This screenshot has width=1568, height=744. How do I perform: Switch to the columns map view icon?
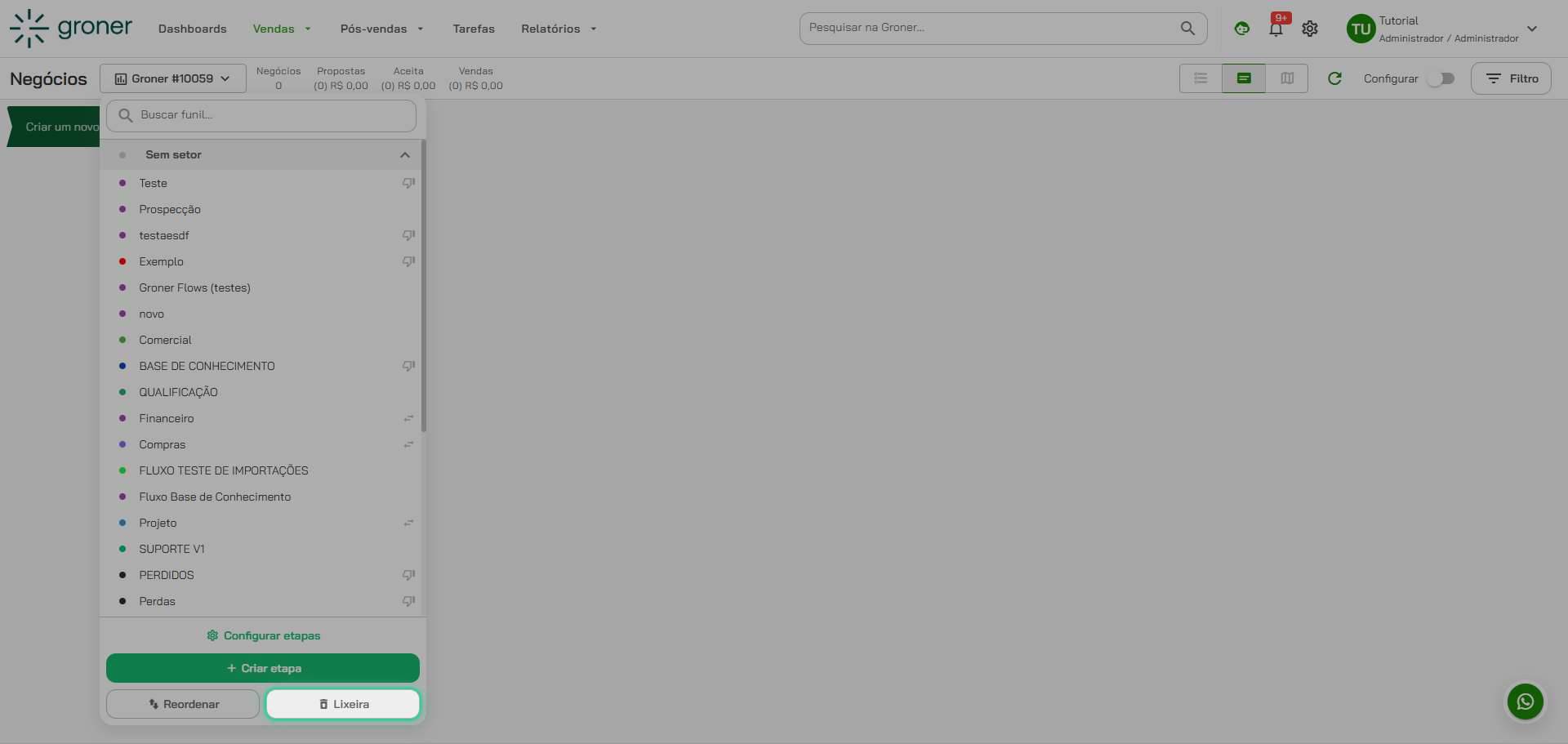[1287, 78]
